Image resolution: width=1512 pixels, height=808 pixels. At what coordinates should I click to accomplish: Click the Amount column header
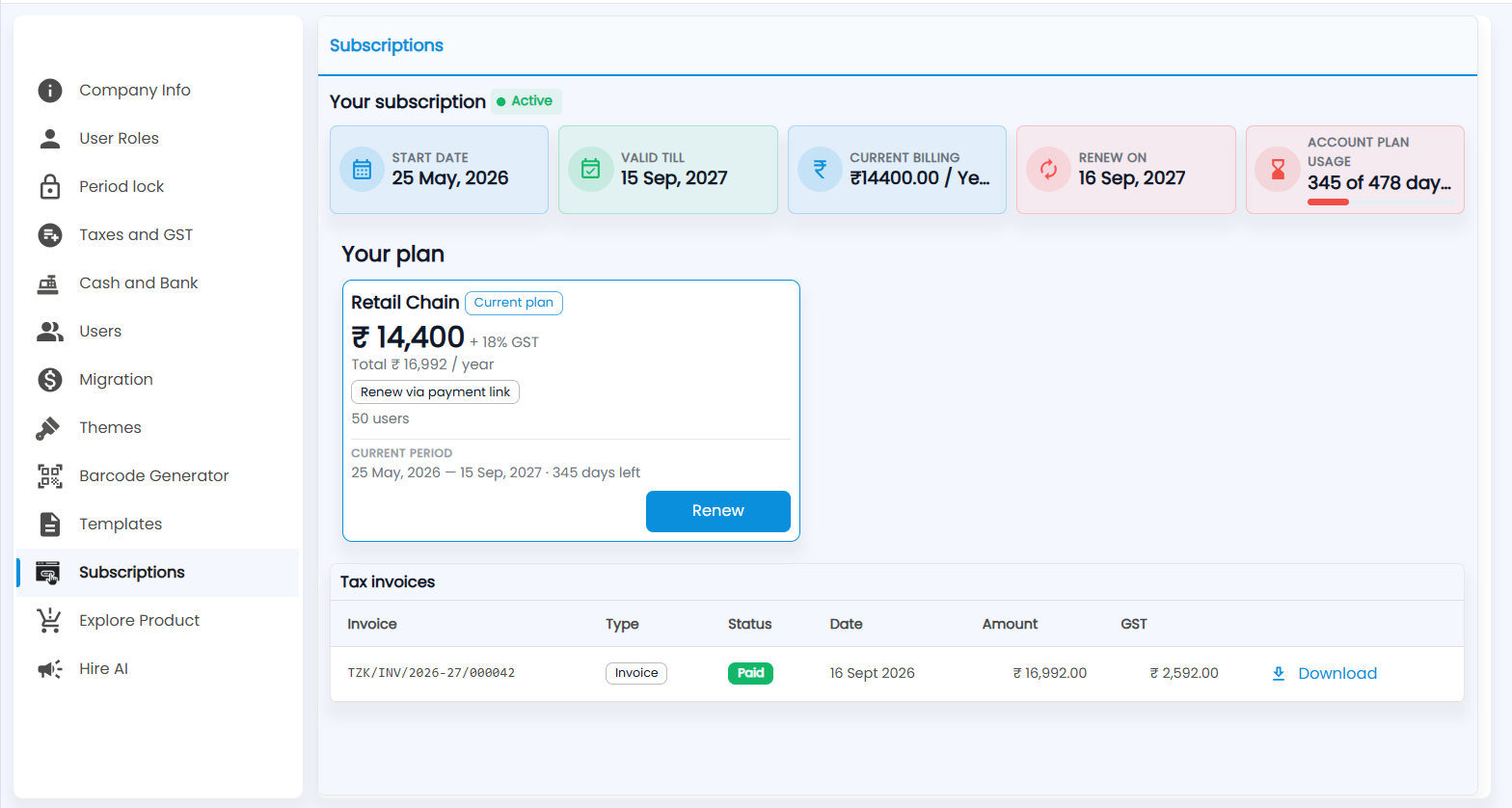point(1010,624)
